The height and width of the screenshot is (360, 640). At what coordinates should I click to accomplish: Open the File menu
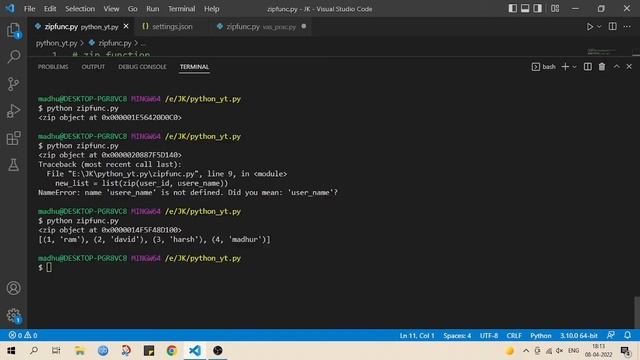point(29,9)
